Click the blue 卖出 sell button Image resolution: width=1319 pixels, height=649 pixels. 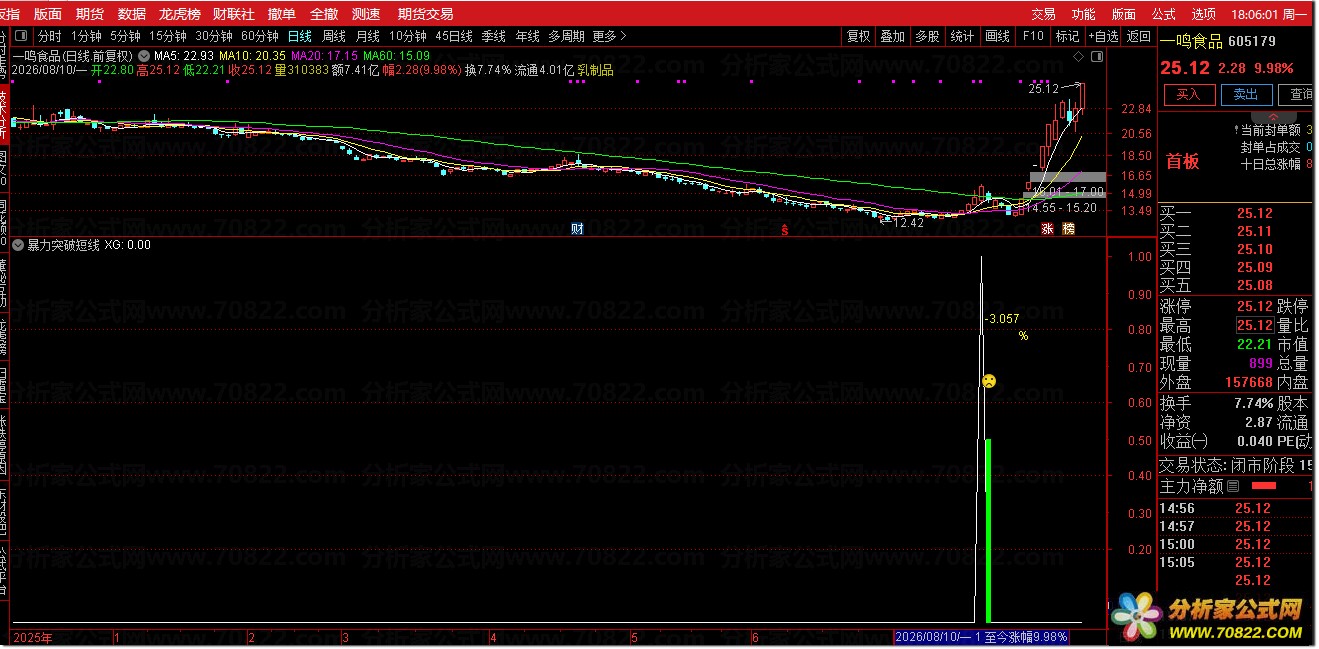tap(1246, 94)
